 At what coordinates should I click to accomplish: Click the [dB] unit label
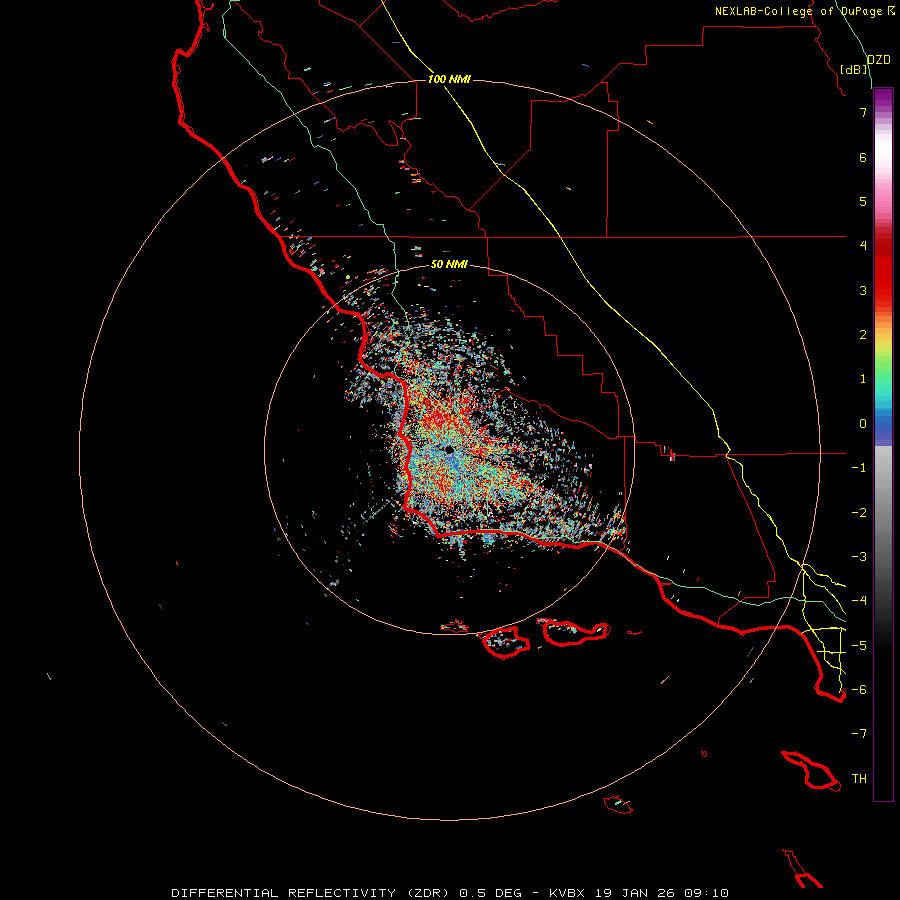tap(854, 69)
